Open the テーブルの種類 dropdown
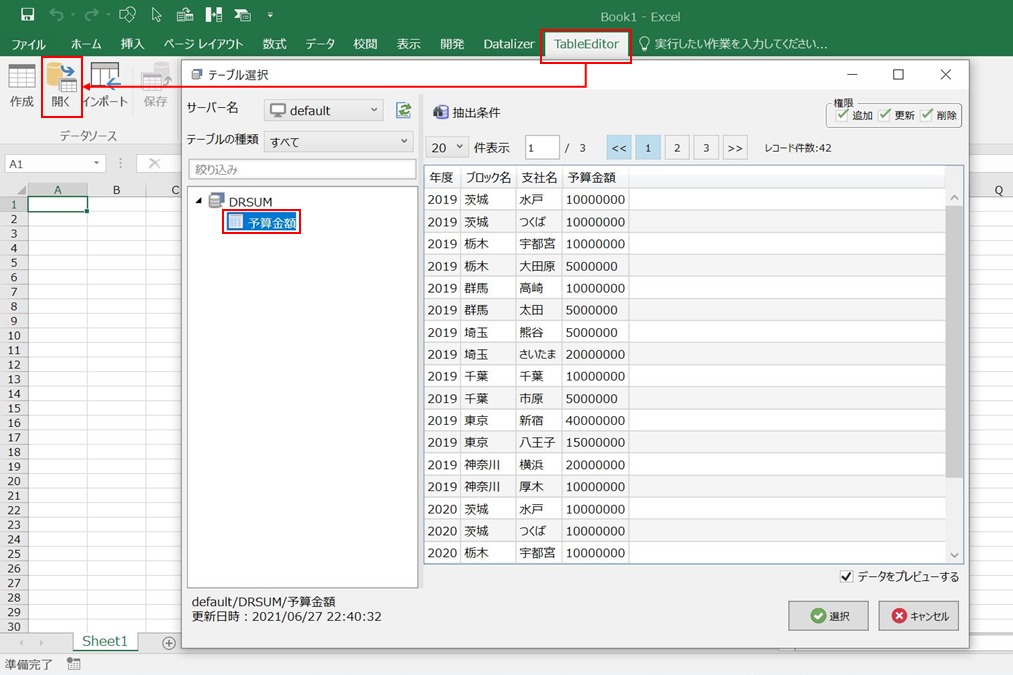Image resolution: width=1013 pixels, height=675 pixels. [x=339, y=142]
